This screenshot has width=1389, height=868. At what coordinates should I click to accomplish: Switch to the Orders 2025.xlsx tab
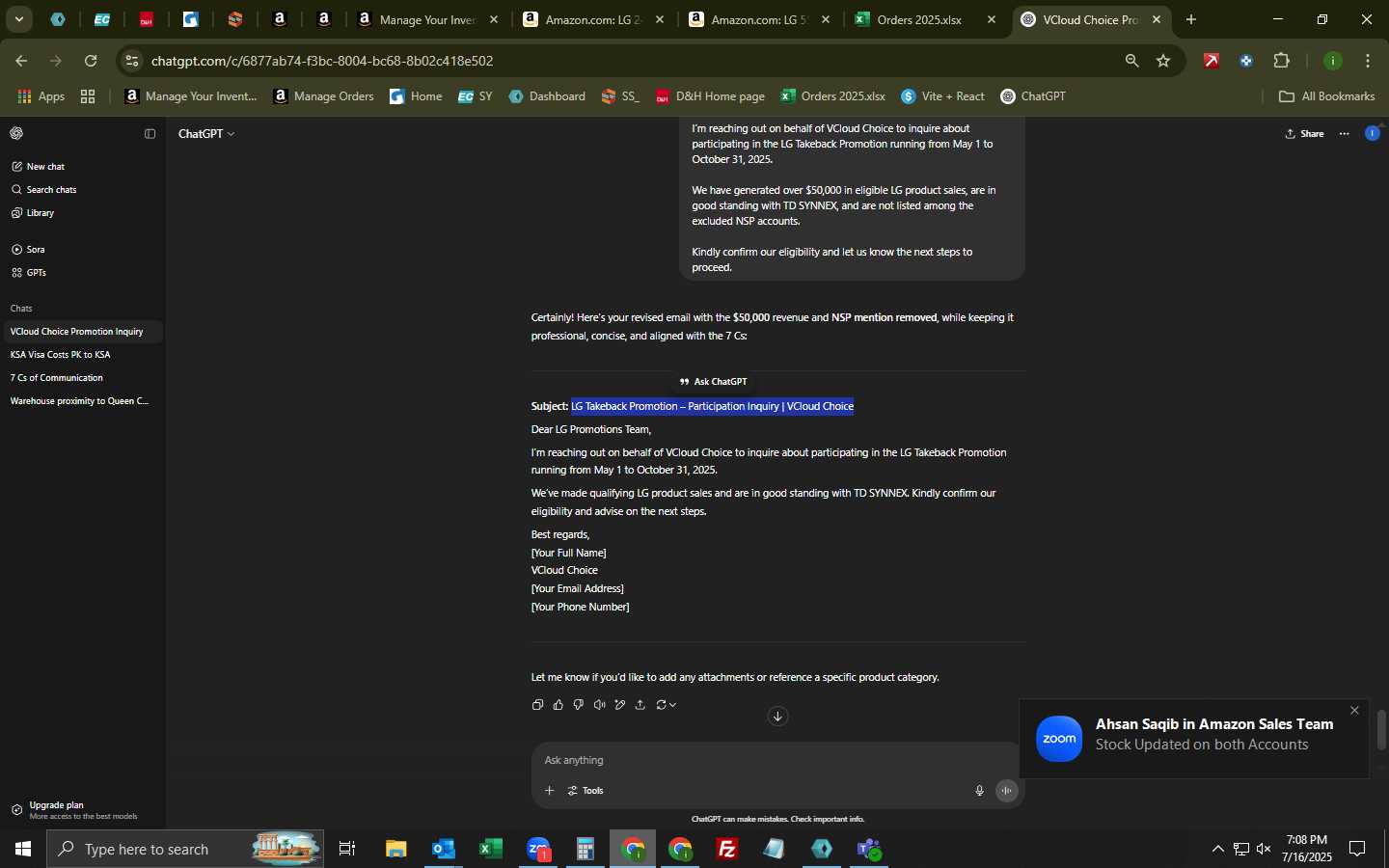[x=924, y=19]
